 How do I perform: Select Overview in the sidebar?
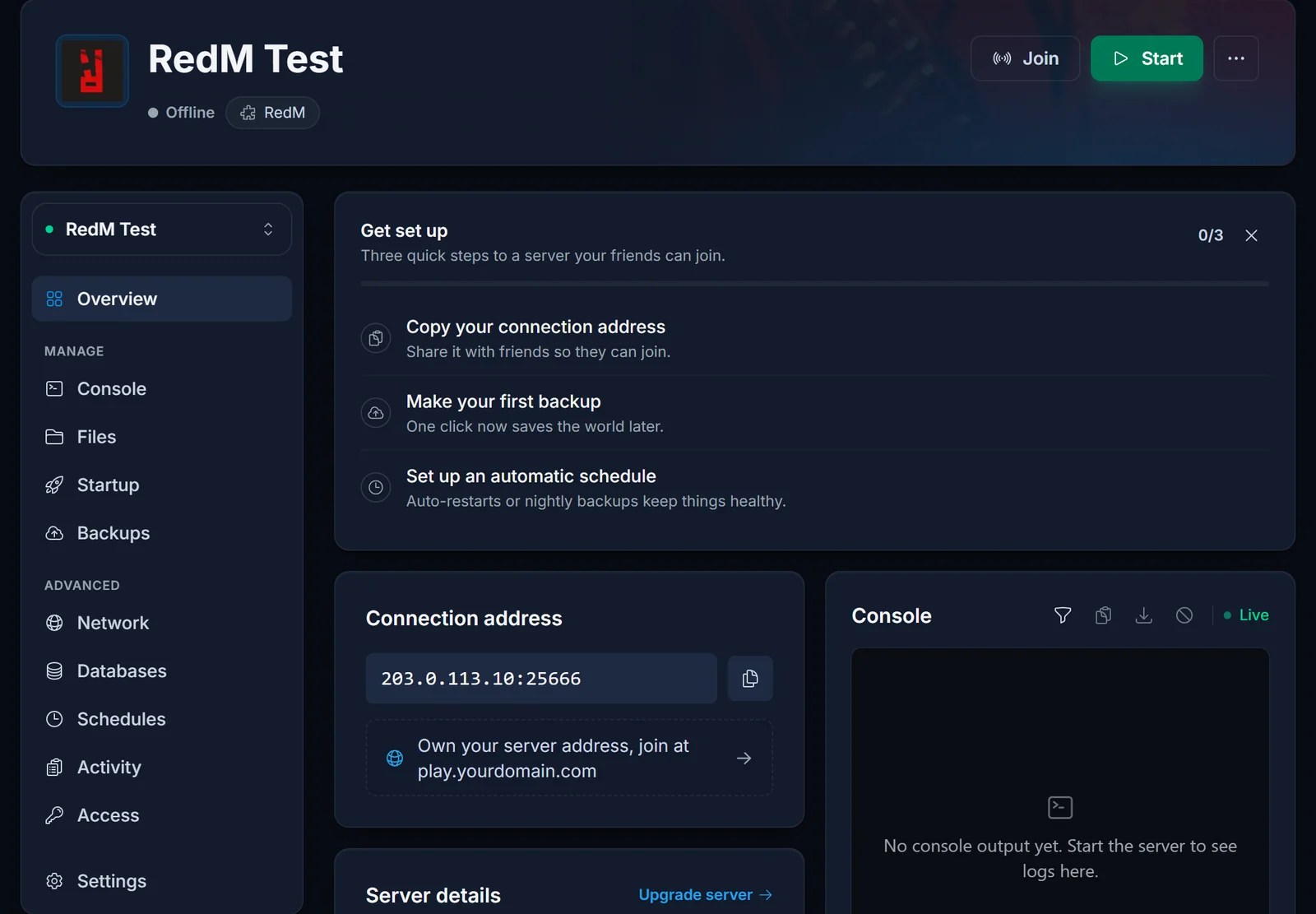pos(162,299)
